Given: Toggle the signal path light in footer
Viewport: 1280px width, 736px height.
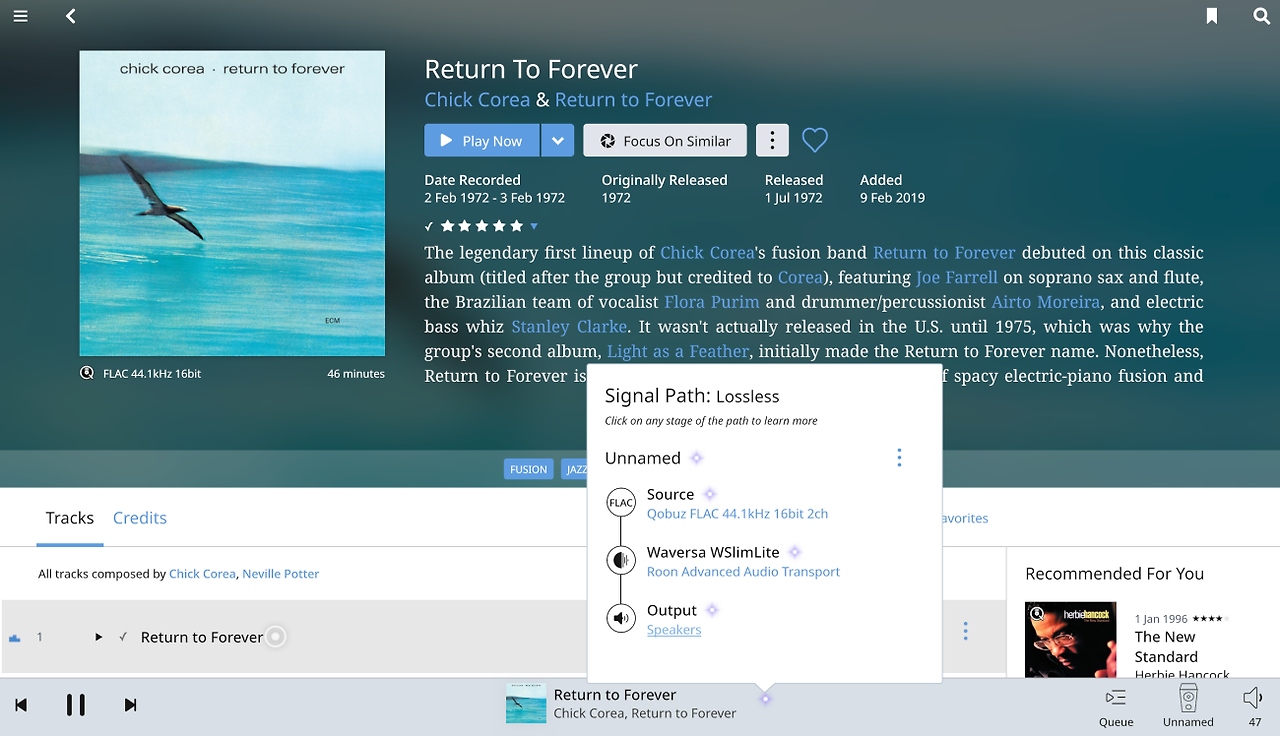Looking at the screenshot, I should click(x=765, y=698).
